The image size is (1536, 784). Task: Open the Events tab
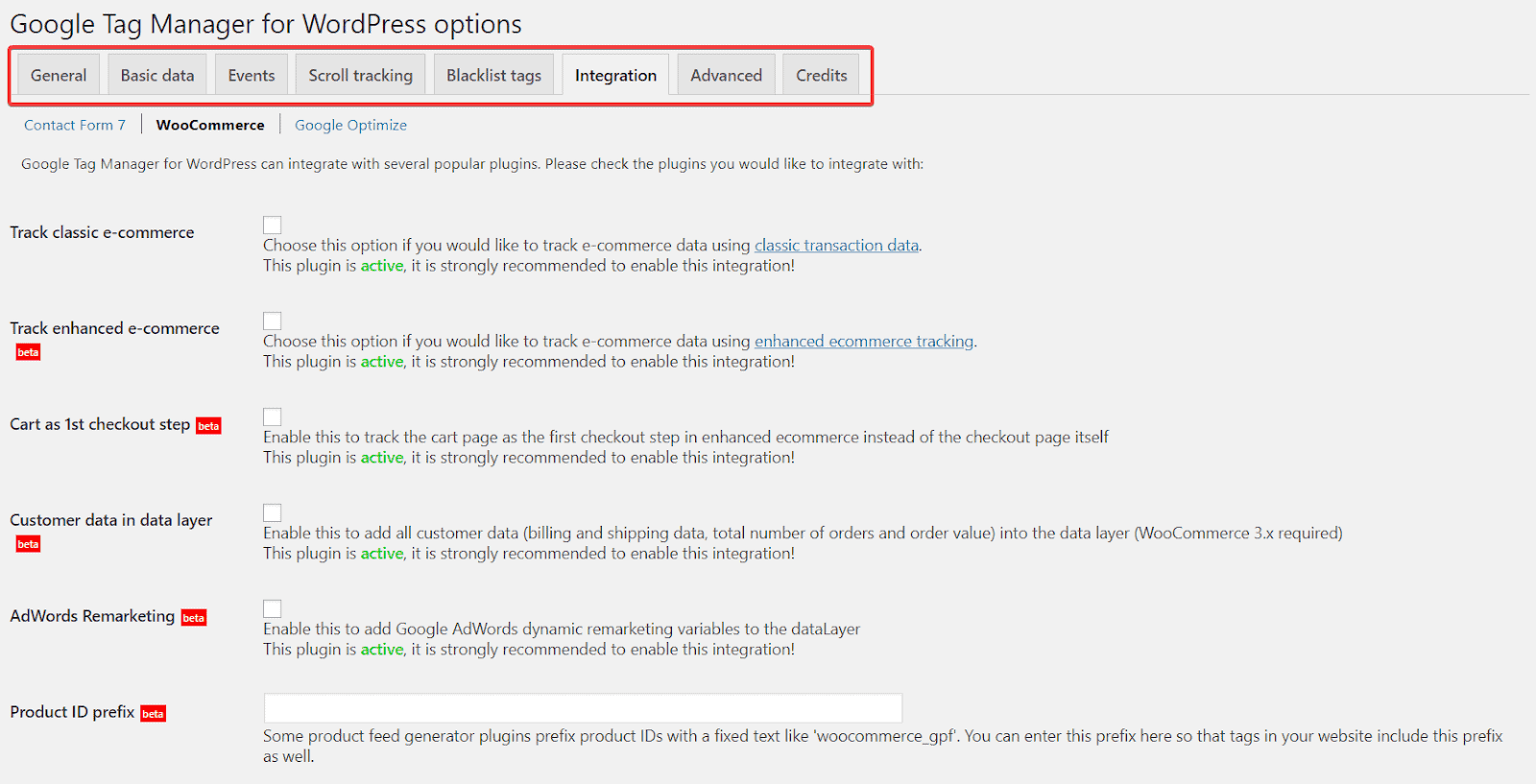252,75
